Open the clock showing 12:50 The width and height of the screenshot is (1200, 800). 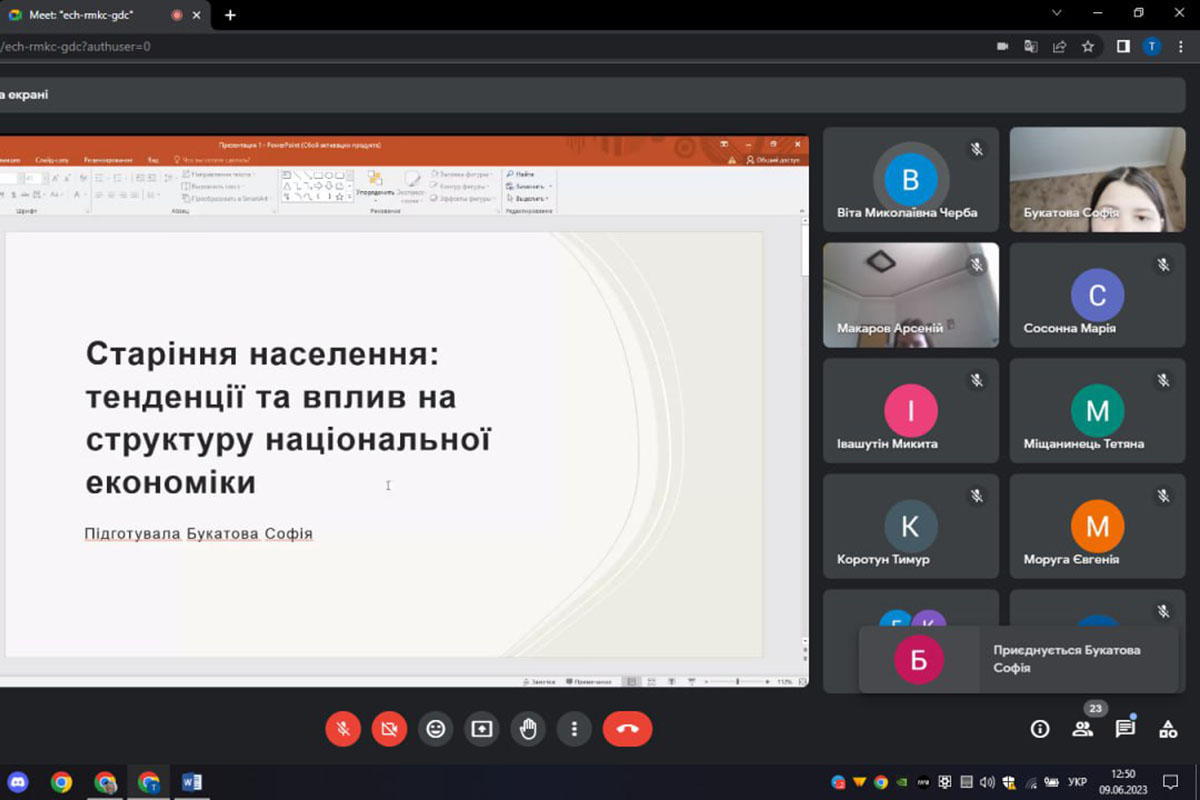click(1124, 781)
